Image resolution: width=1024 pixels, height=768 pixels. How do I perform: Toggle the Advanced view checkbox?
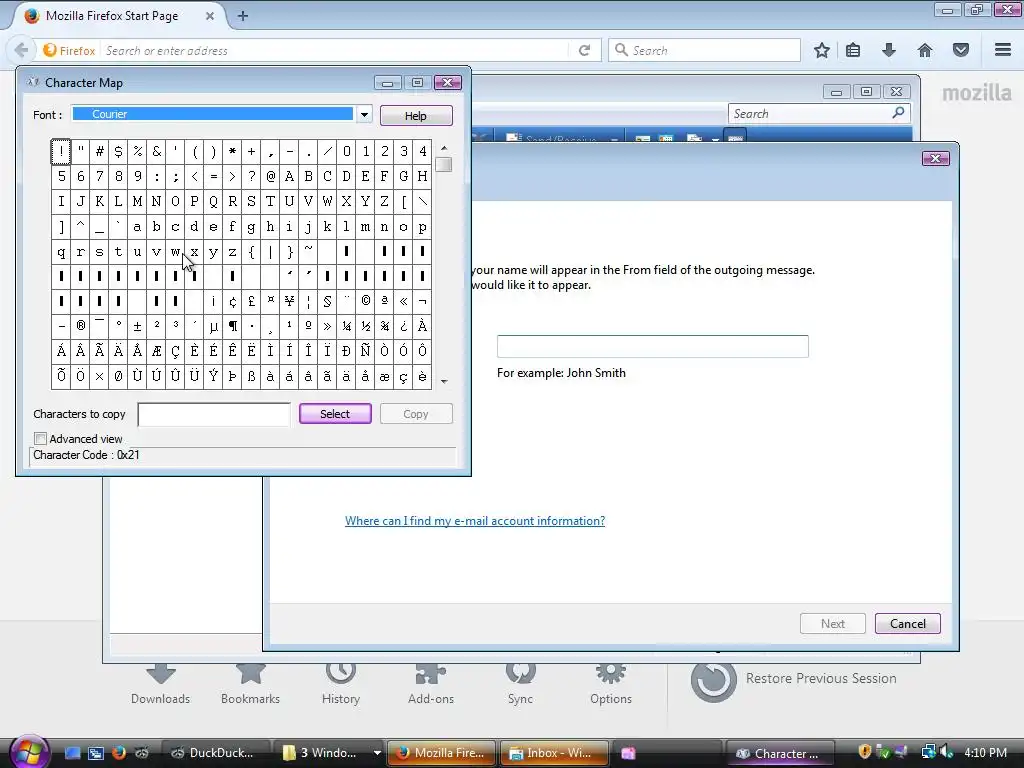tap(40, 439)
